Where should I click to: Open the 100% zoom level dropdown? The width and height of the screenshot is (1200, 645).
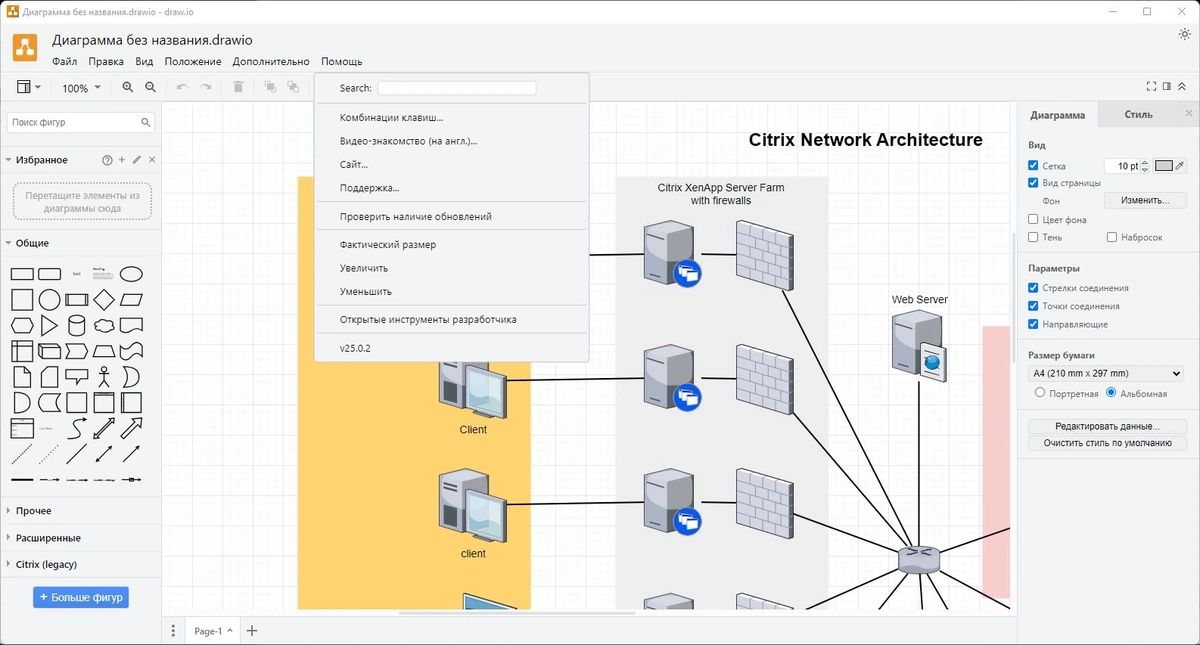pos(81,88)
